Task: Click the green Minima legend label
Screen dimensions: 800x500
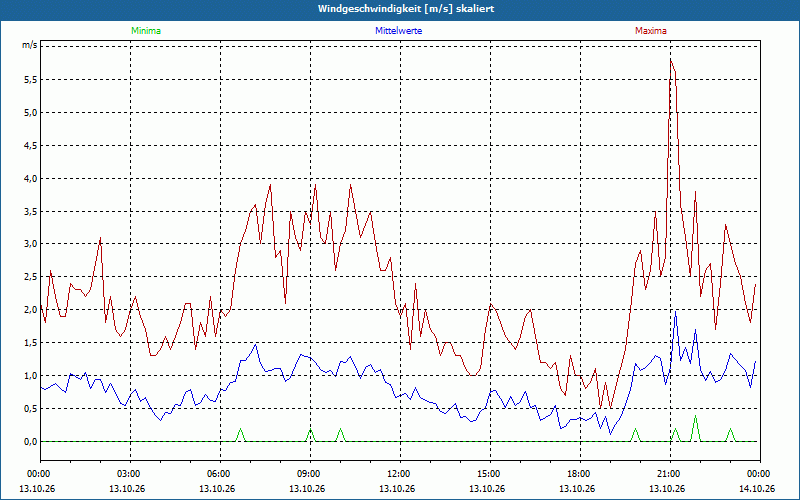Action: point(146,31)
